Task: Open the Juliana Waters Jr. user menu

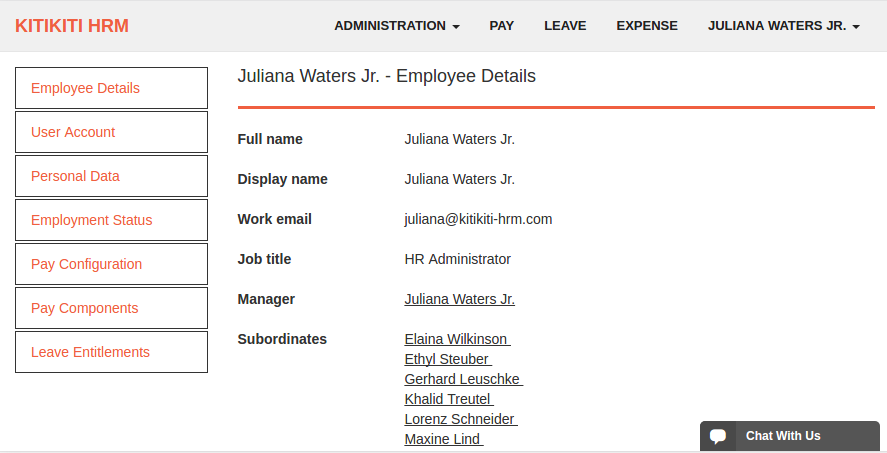Action: click(783, 26)
